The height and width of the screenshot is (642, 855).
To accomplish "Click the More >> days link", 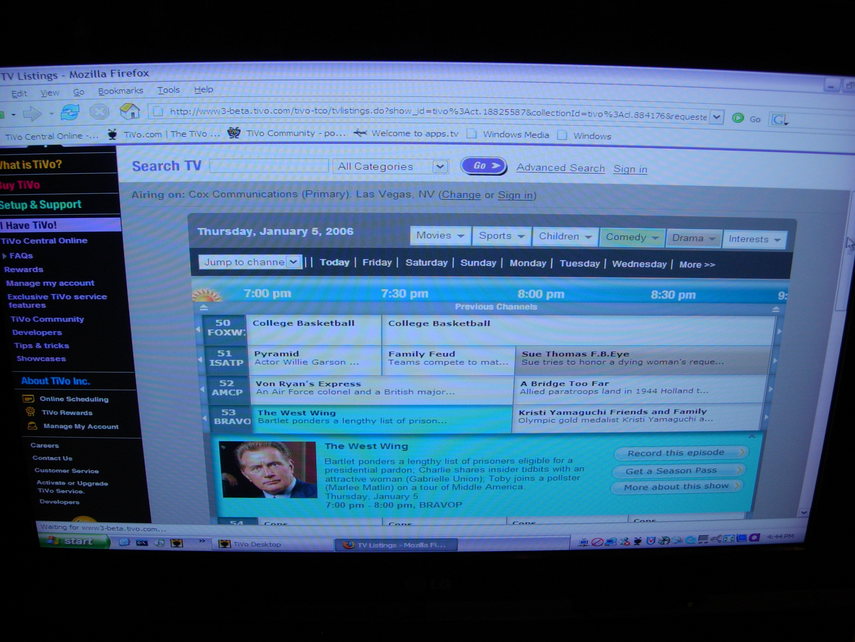I will pyautogui.click(x=697, y=265).
